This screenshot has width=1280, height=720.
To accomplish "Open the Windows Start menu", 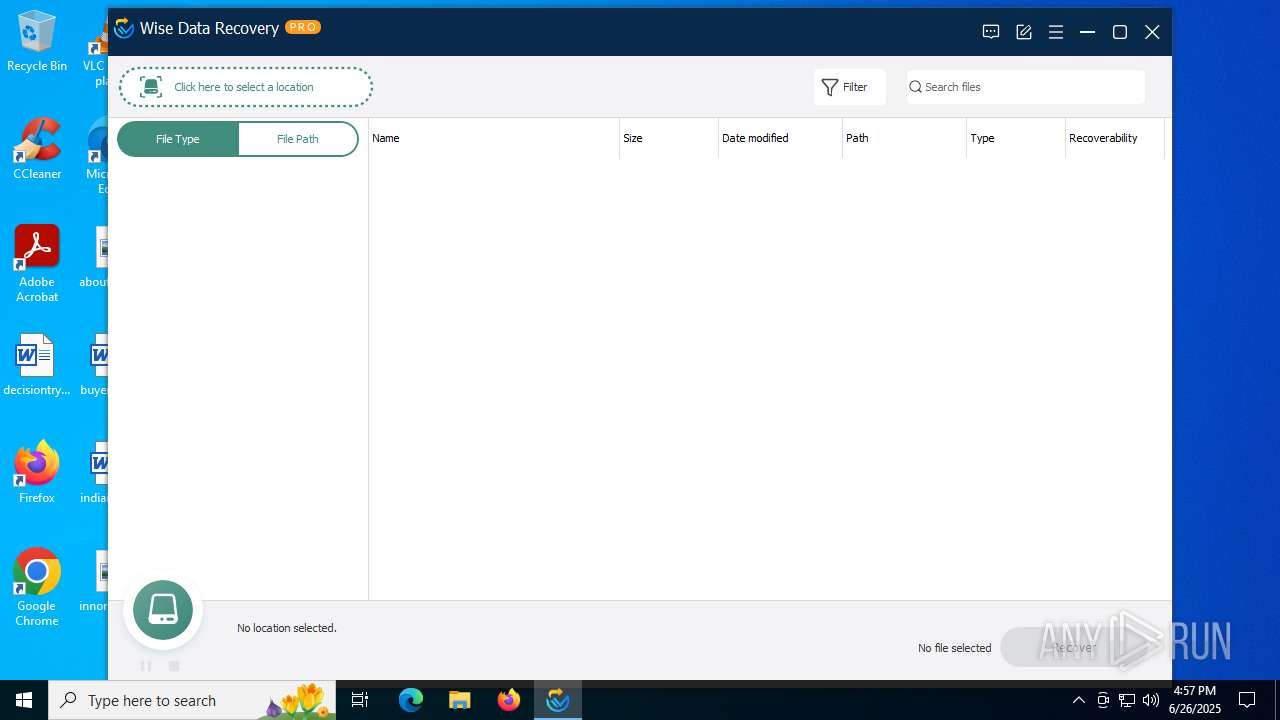I will pos(24,700).
